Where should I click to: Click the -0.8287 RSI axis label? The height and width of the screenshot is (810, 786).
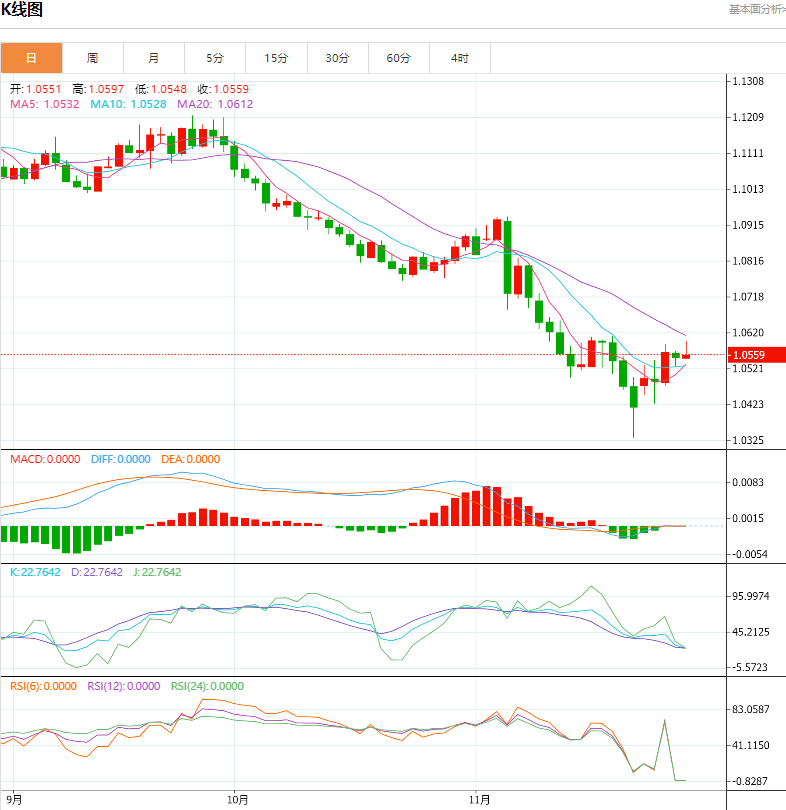[x=750, y=781]
